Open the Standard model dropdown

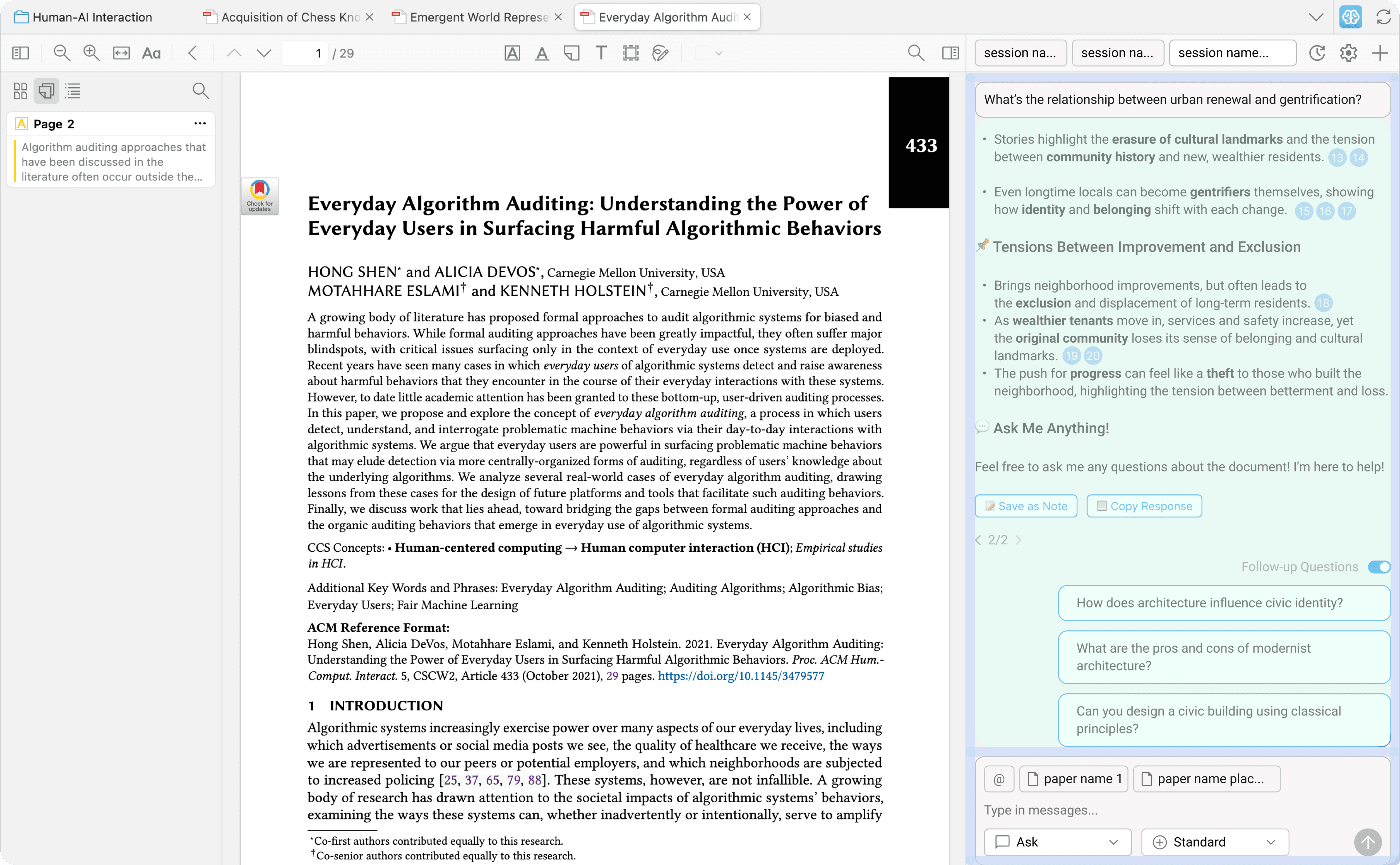[1215, 842]
